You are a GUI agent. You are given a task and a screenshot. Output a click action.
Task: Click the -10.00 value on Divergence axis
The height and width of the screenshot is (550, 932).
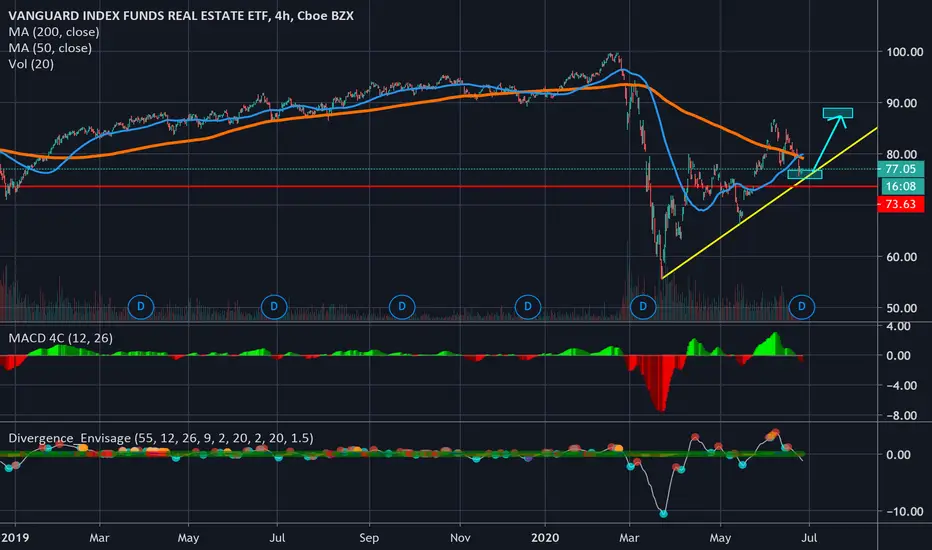coord(905,512)
